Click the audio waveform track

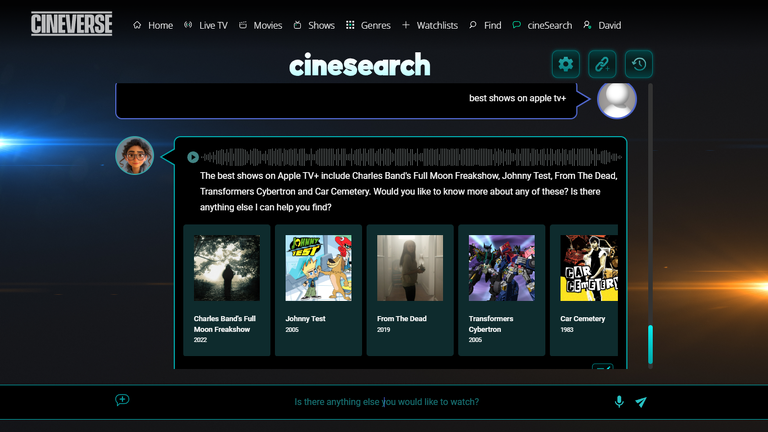[411, 157]
